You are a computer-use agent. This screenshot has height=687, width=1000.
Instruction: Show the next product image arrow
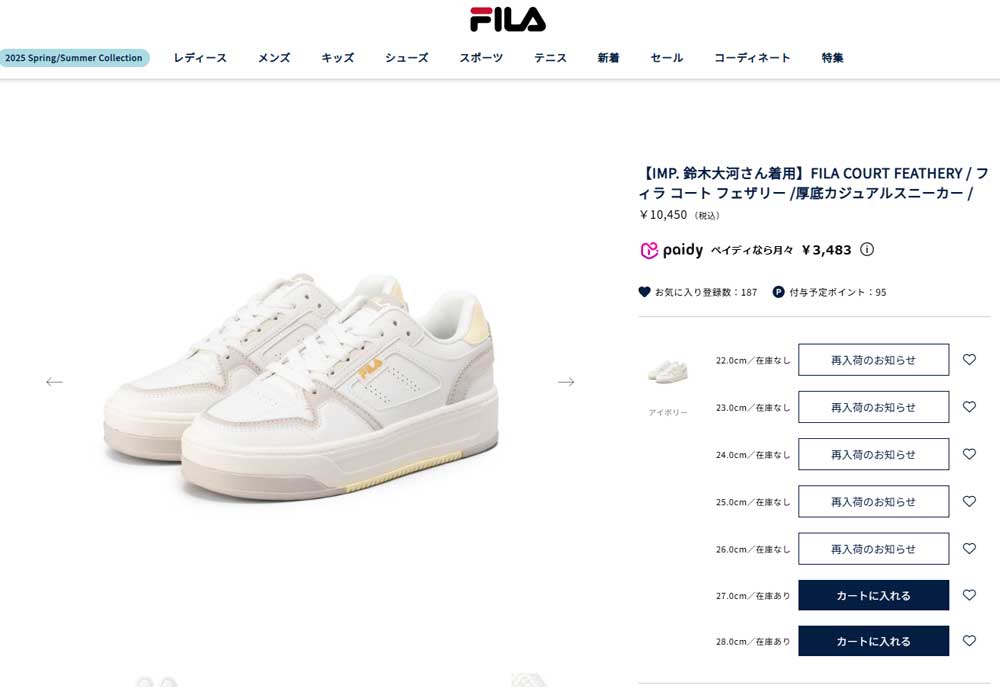566,381
